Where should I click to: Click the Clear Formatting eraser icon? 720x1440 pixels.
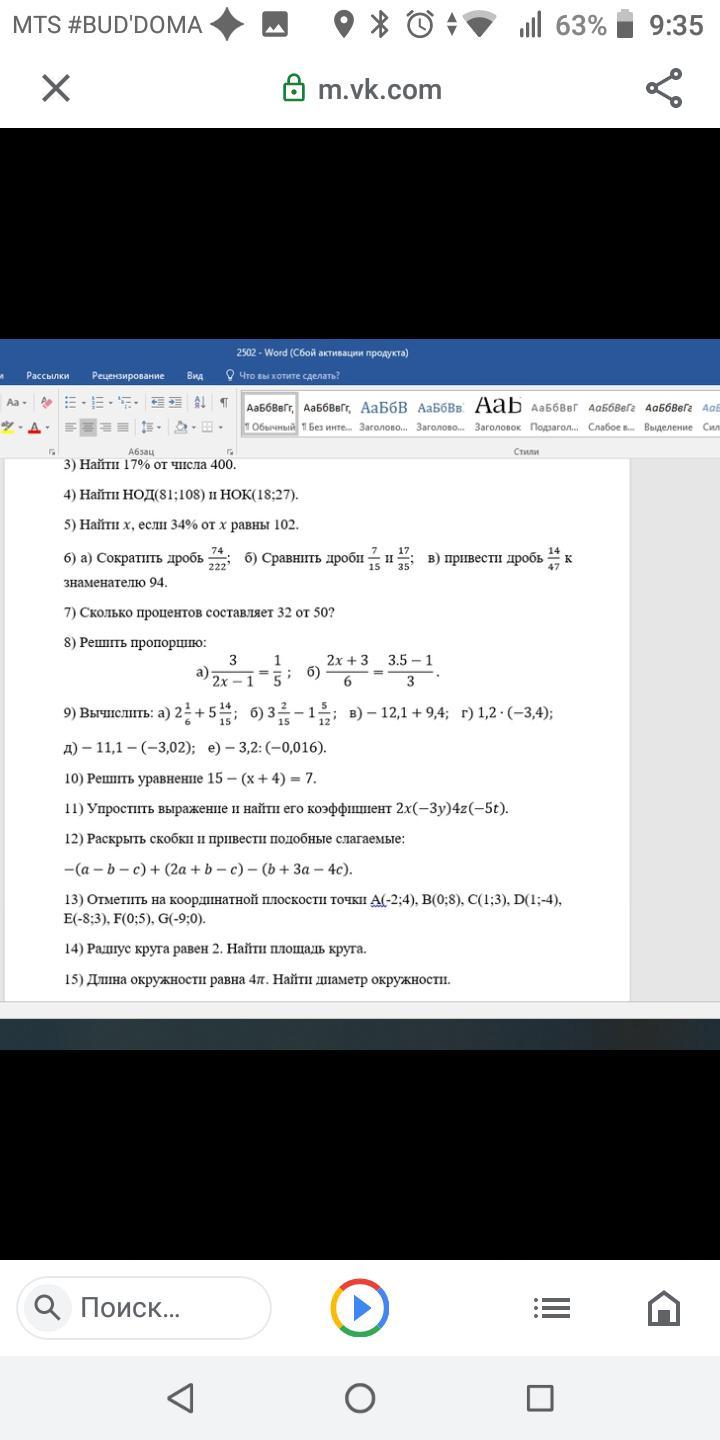tap(46, 402)
